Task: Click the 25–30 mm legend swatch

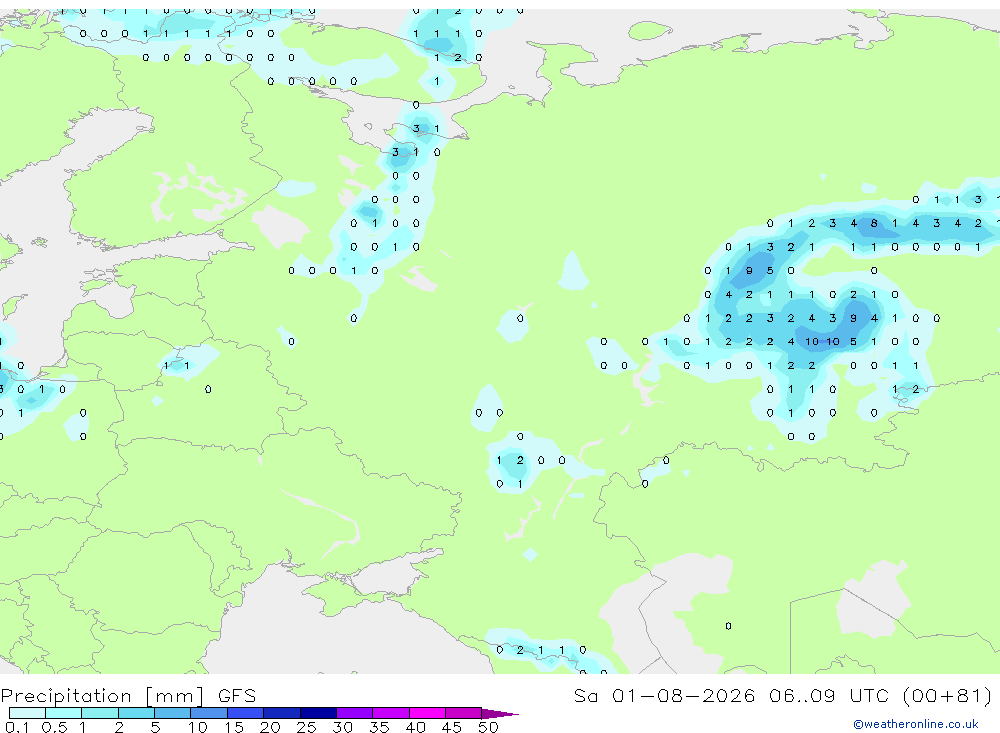Action: [x=318, y=713]
